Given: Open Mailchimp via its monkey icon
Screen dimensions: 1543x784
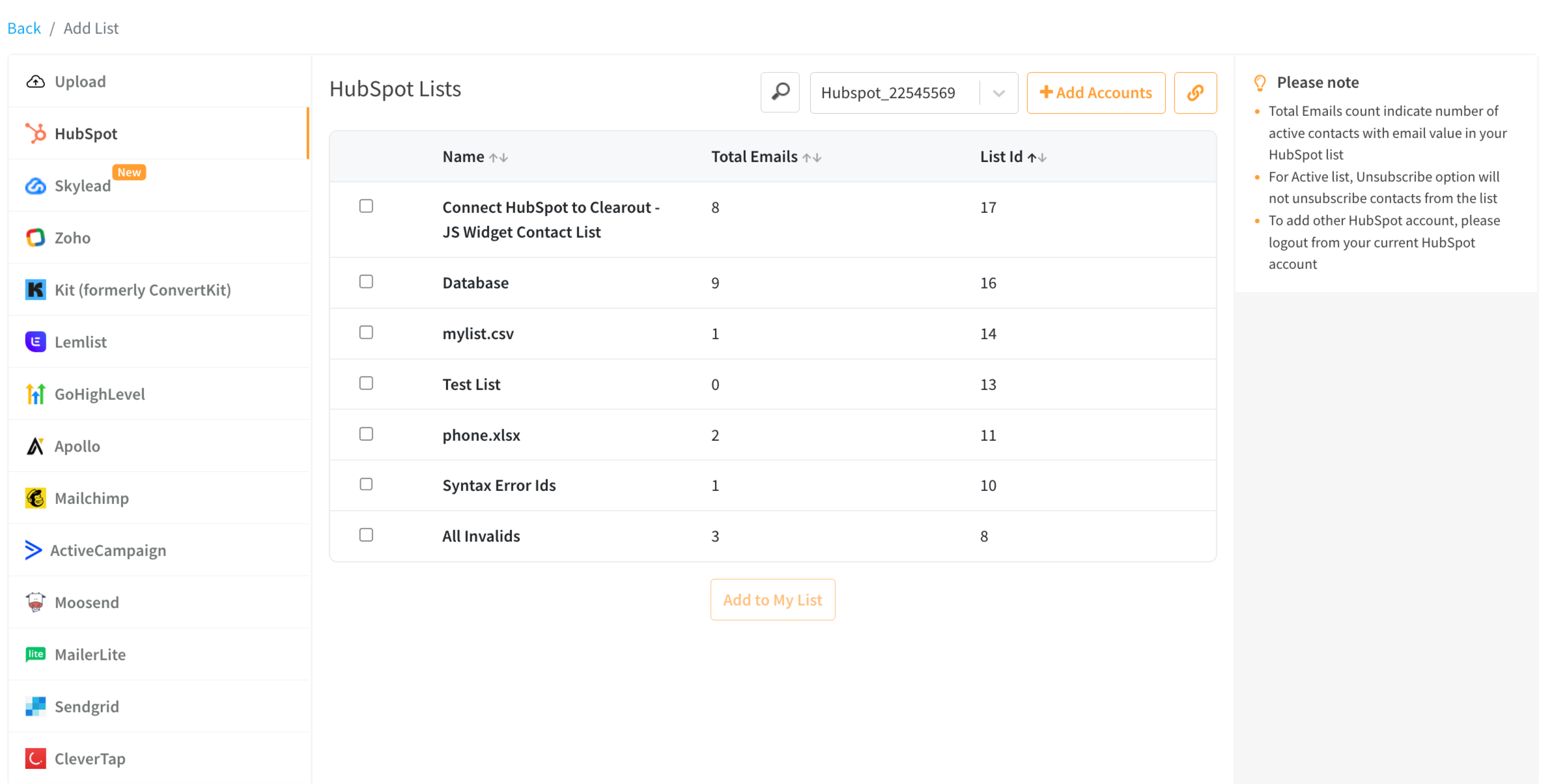Looking at the screenshot, I should pyautogui.click(x=36, y=497).
